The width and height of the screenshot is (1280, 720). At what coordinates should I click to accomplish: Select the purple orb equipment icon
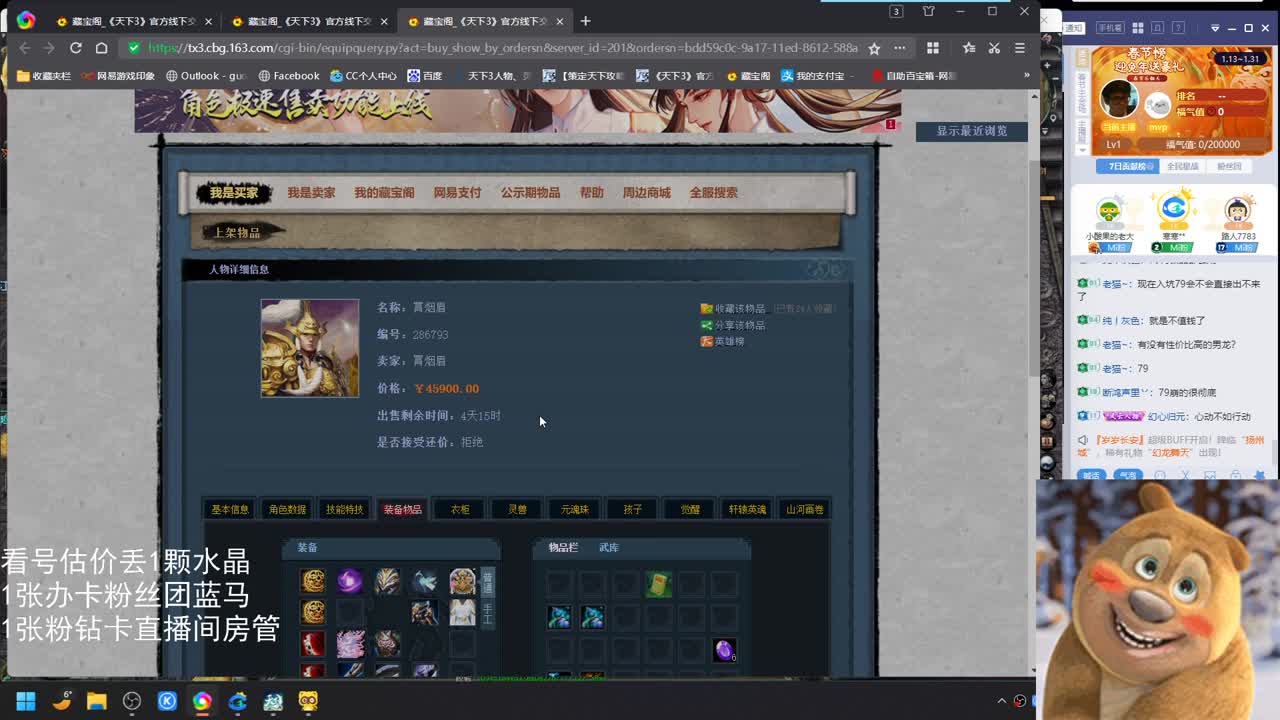point(350,581)
